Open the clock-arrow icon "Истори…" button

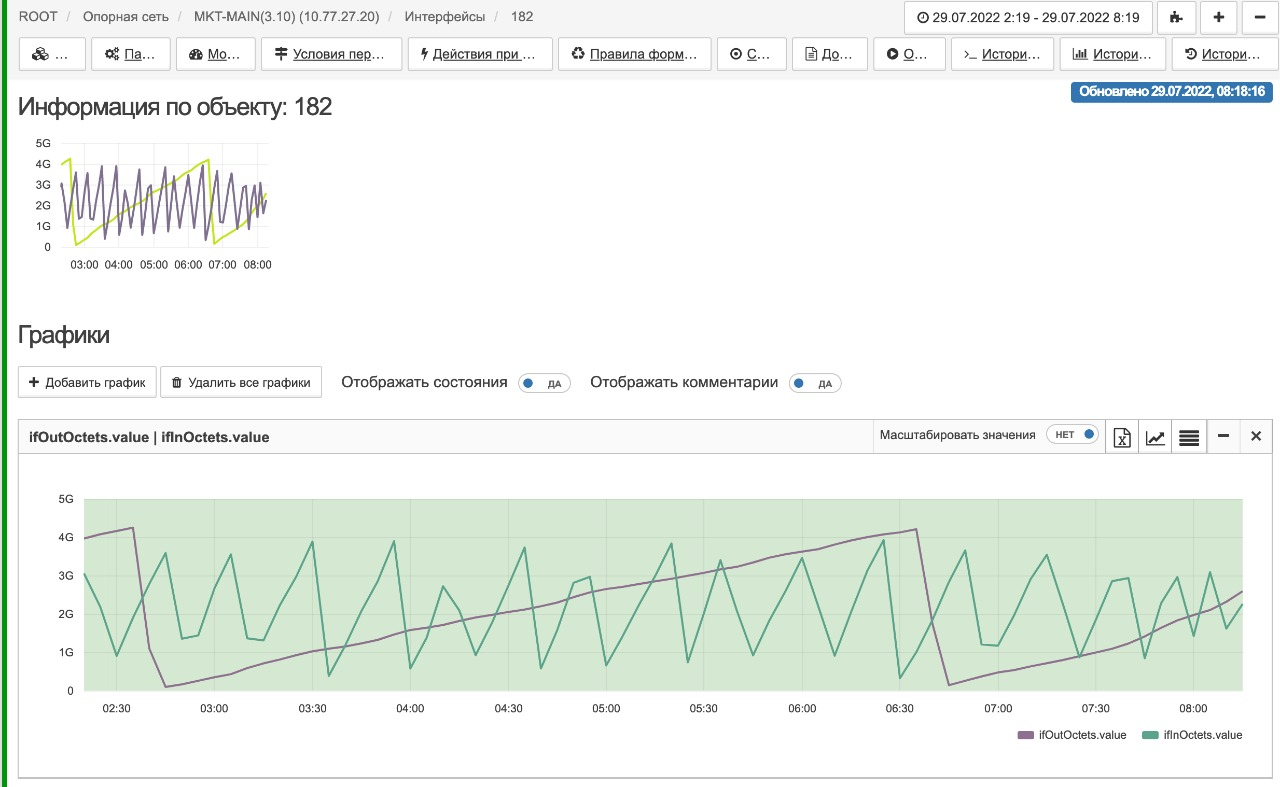pyautogui.click(x=1225, y=54)
